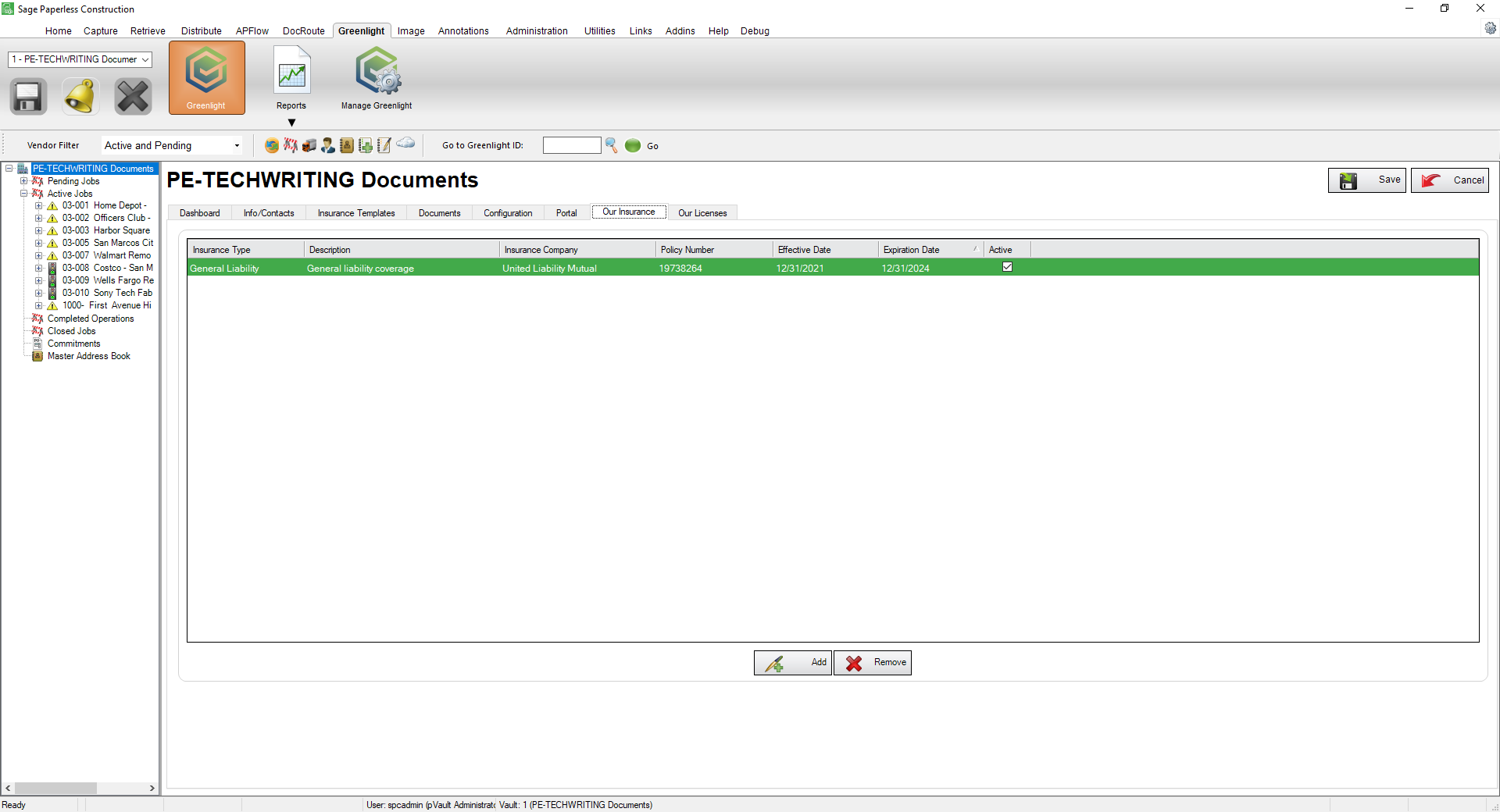Click the refresh globe icon in toolbar
This screenshot has height=812, width=1500.
coord(272,145)
